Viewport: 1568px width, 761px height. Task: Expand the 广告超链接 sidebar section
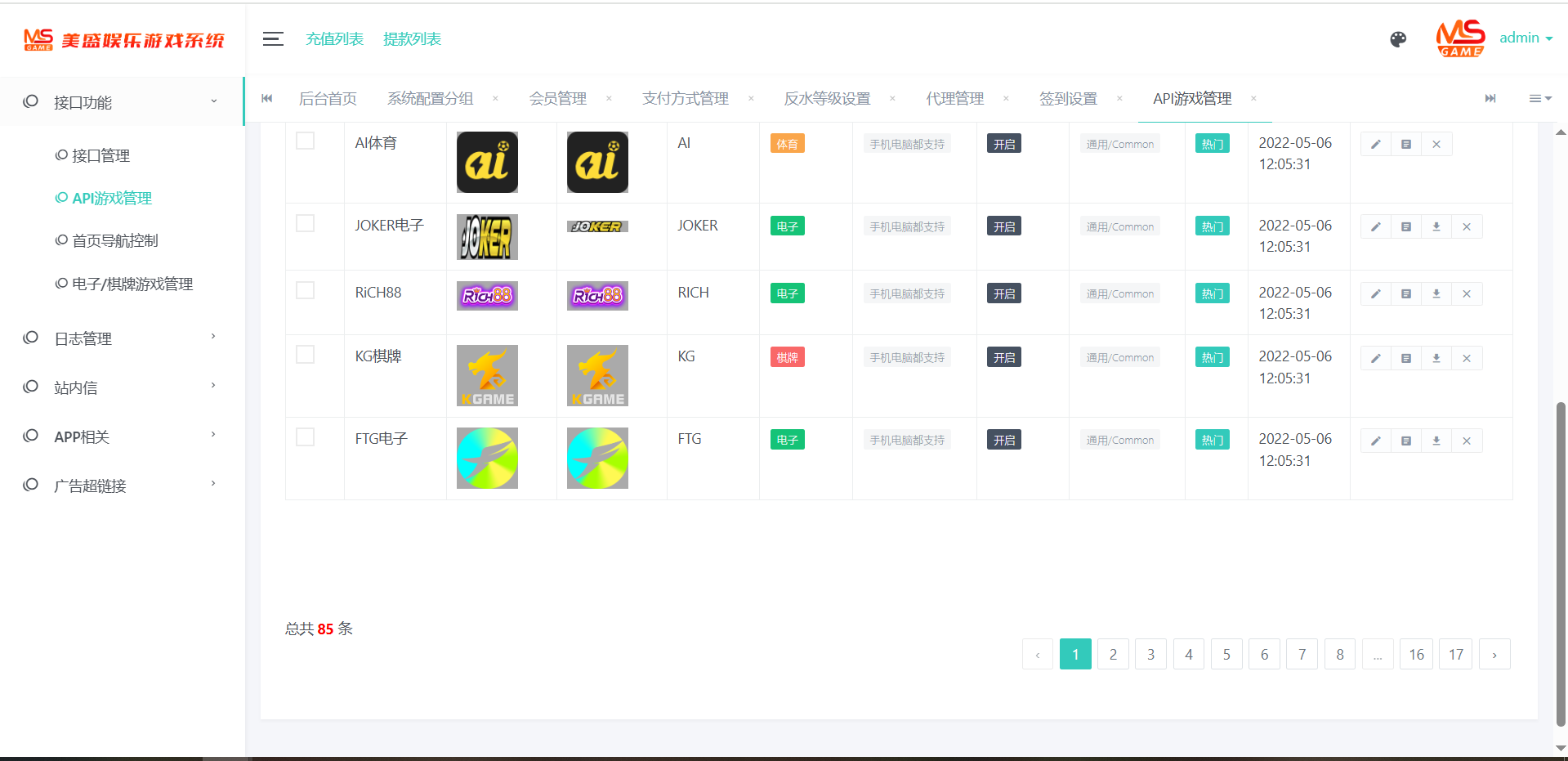point(121,486)
